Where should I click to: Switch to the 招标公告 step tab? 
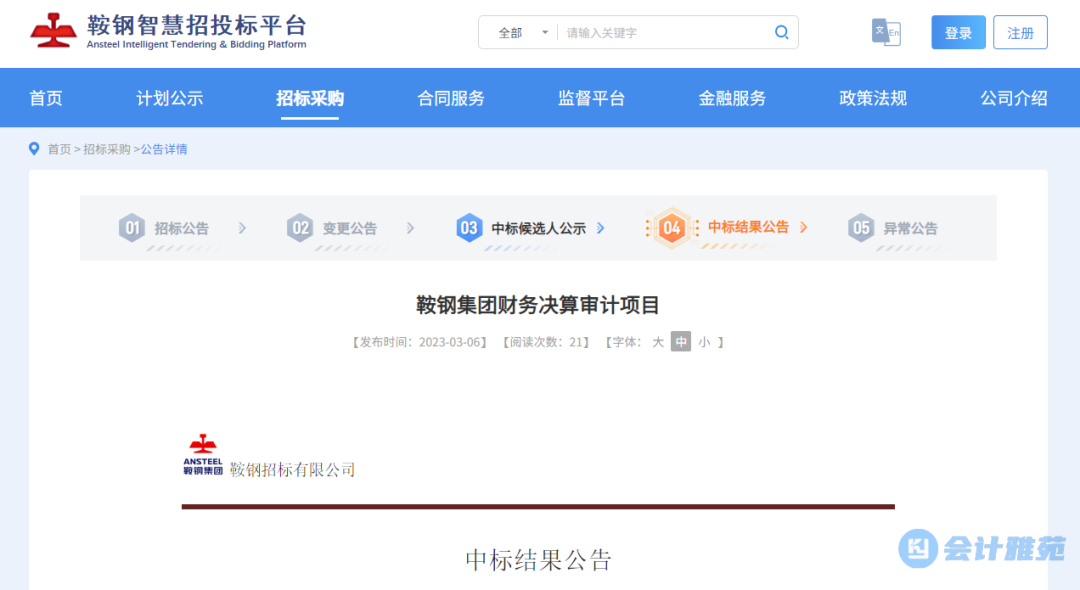(x=181, y=229)
